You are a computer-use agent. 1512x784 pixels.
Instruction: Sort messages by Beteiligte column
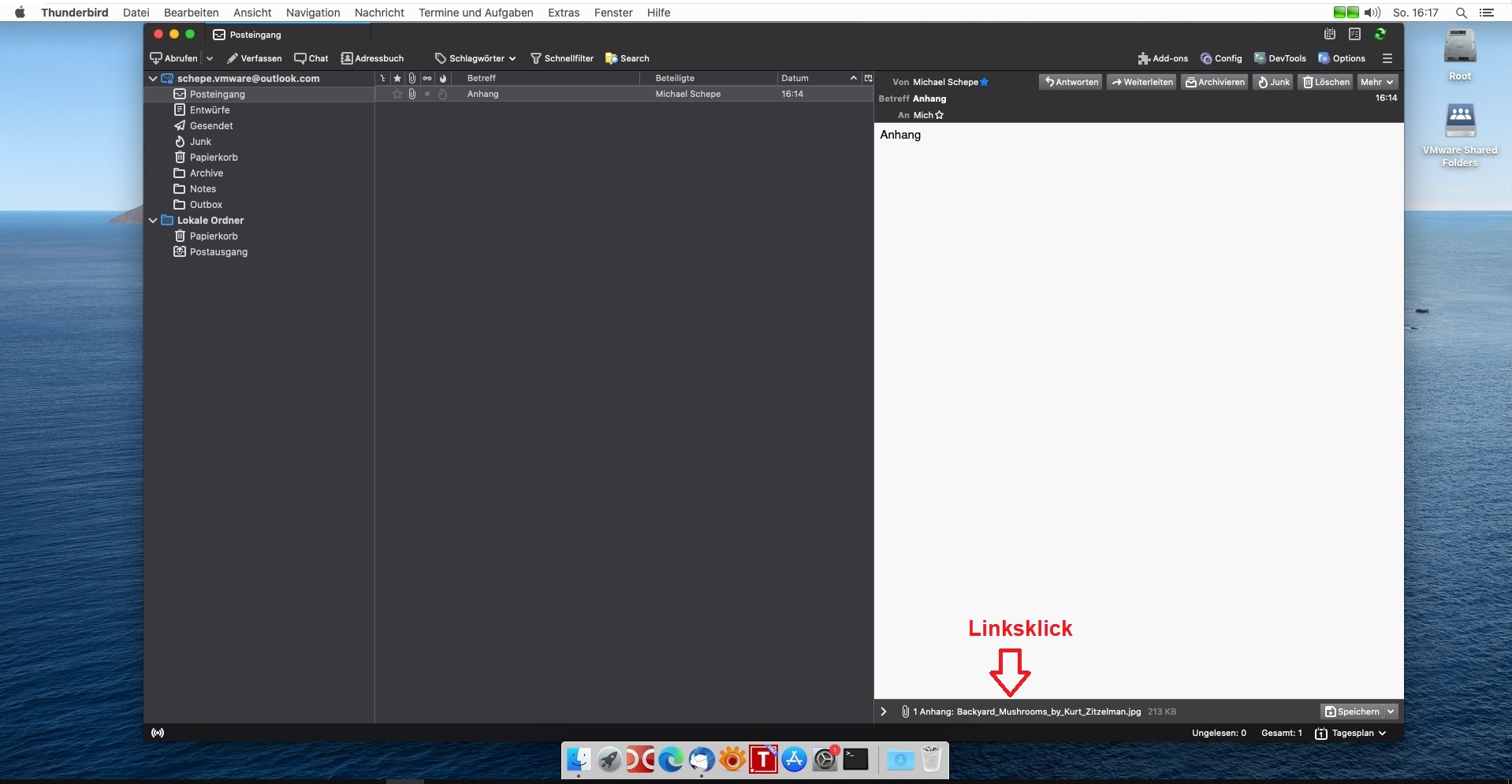tap(708, 78)
